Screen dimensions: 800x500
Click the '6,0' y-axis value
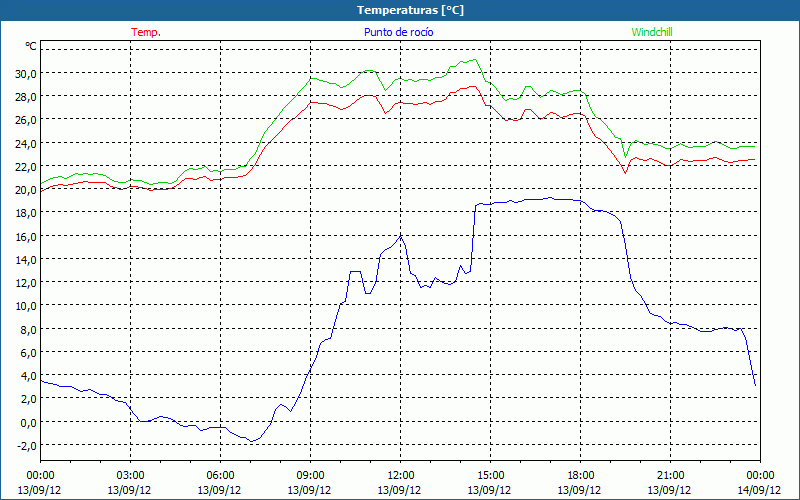click(x=28, y=353)
